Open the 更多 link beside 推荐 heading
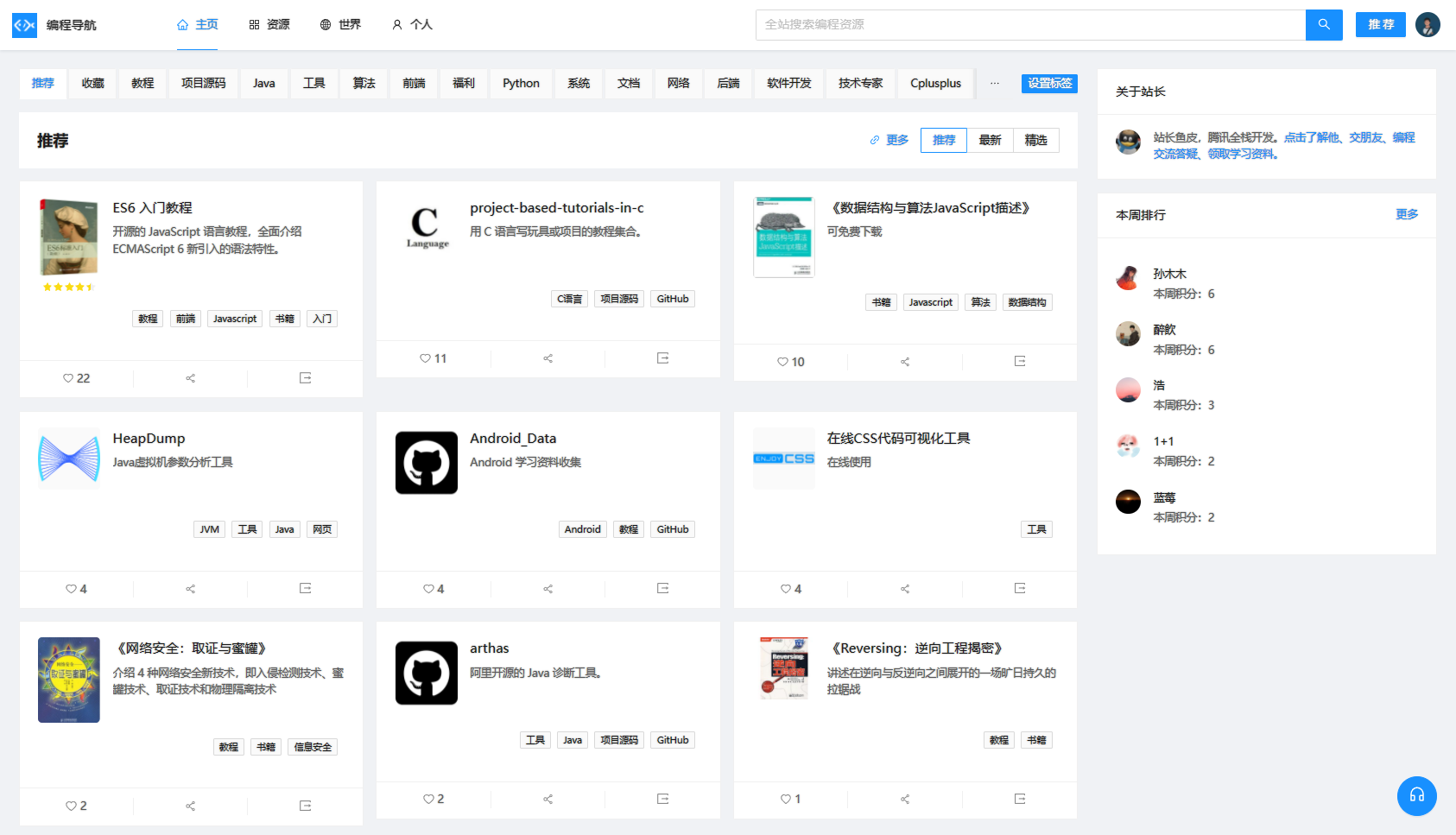Viewport: 1456px width, 835px height. point(889,140)
